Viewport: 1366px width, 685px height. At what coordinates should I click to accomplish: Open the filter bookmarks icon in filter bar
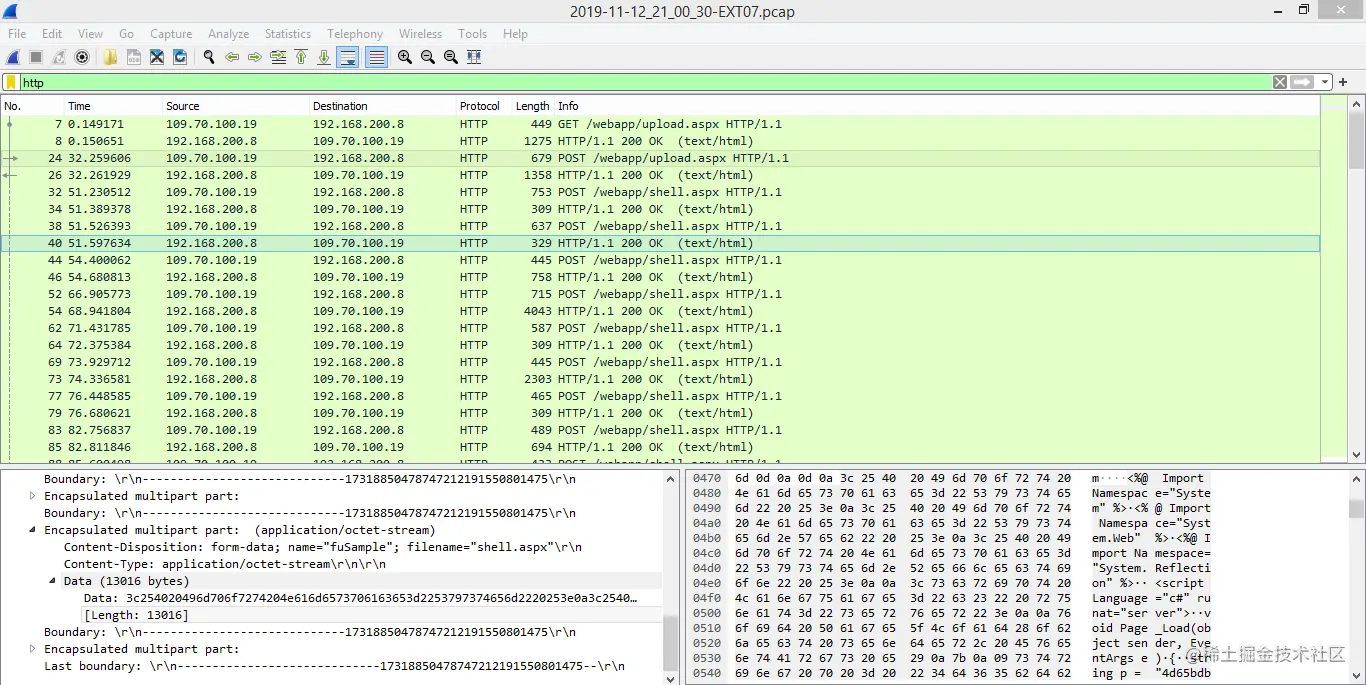click(12, 81)
